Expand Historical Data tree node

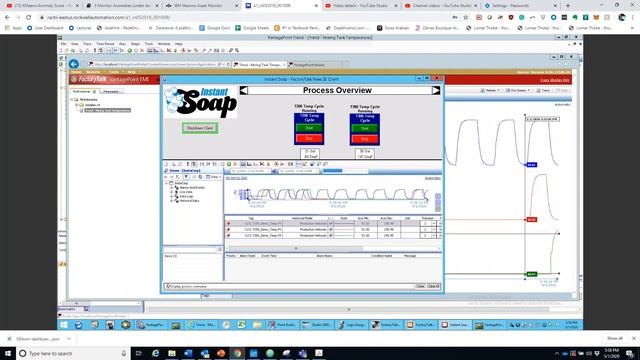pyautogui.click(x=172, y=201)
